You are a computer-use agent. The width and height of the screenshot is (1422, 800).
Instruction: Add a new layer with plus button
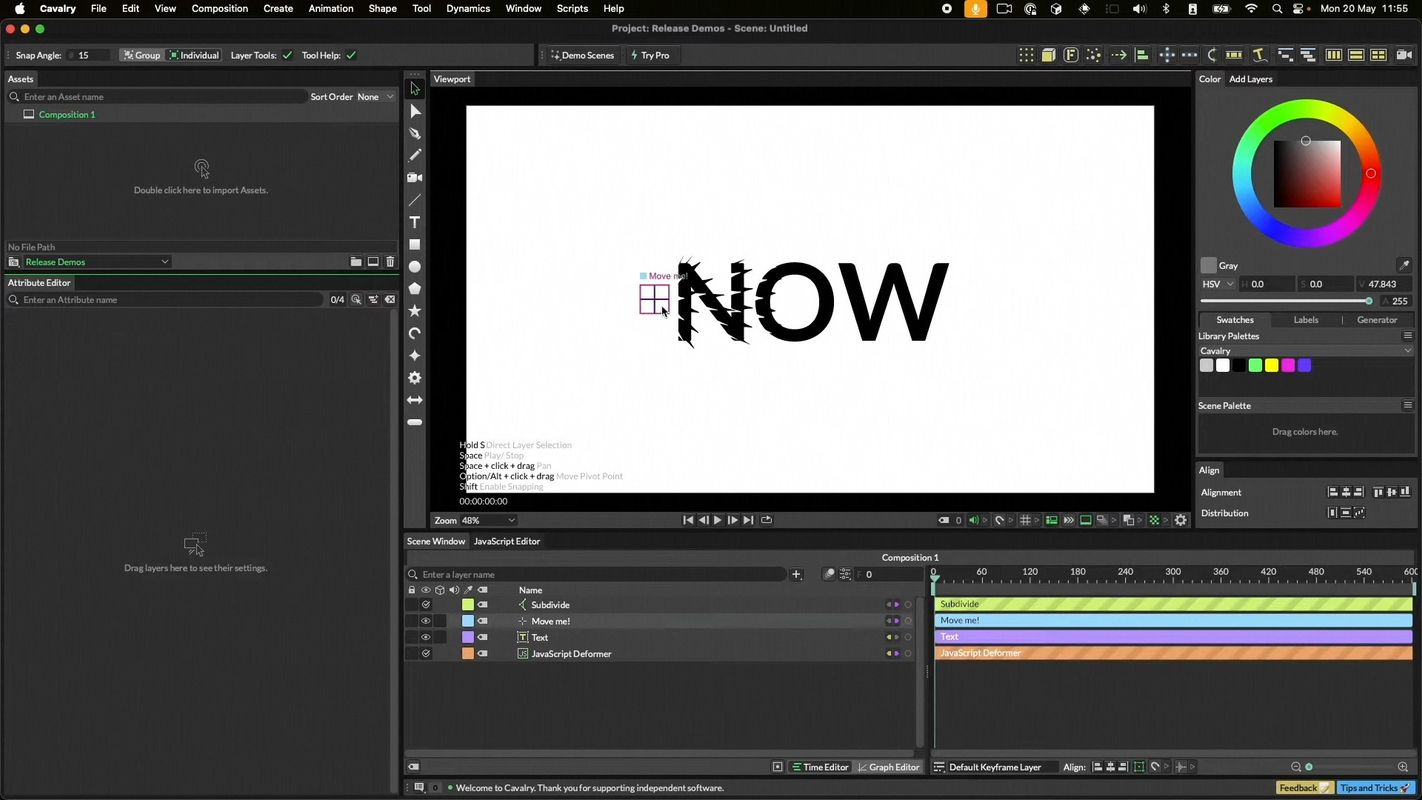pos(796,574)
